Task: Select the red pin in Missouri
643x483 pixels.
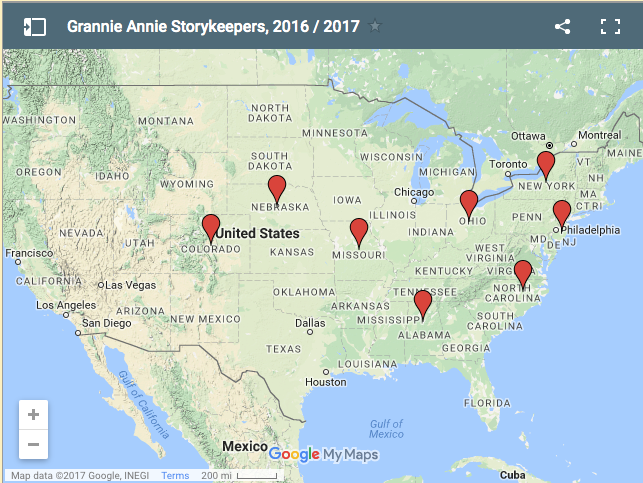Action: 359,232
